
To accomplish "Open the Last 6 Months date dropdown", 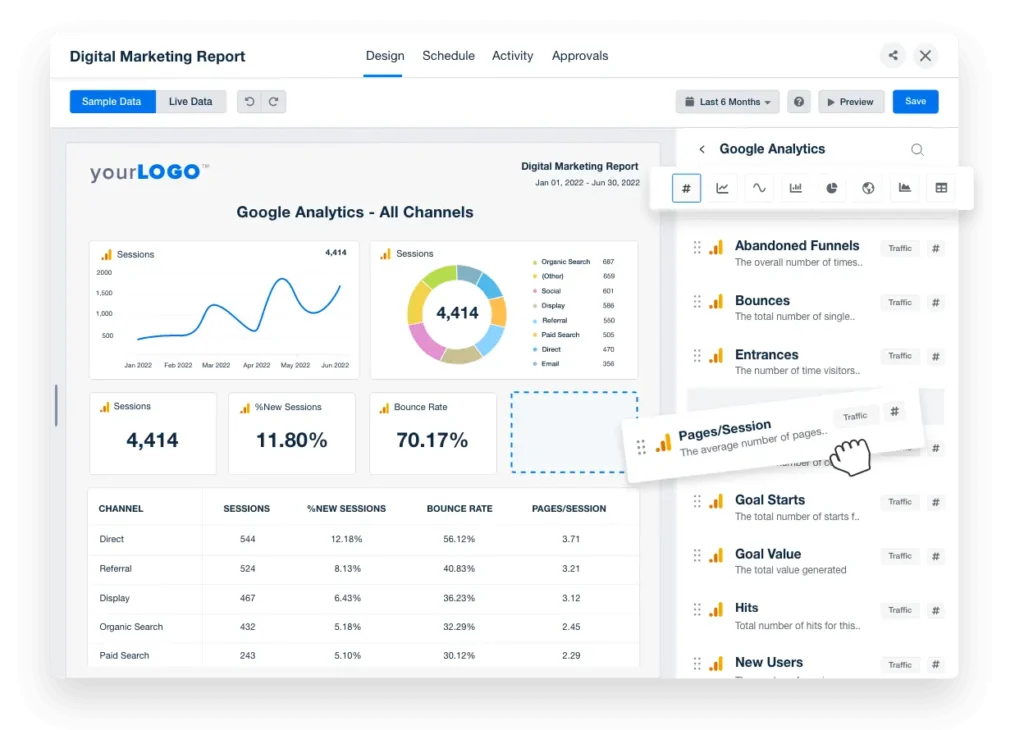I will [728, 102].
